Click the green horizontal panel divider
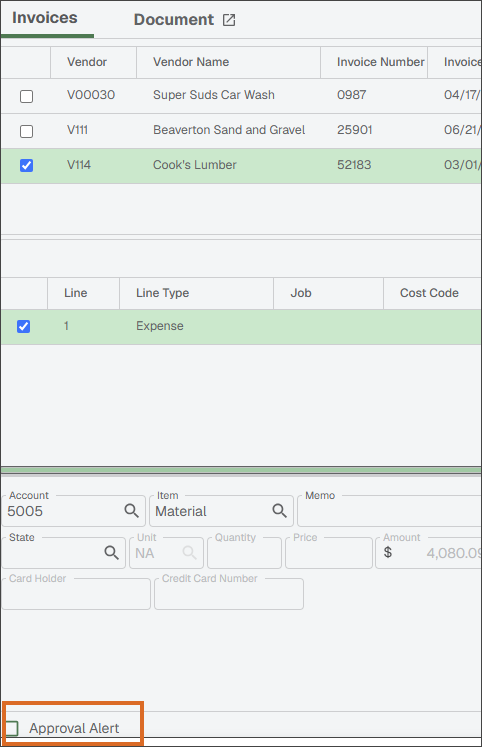The height and width of the screenshot is (747, 482). pos(241,470)
